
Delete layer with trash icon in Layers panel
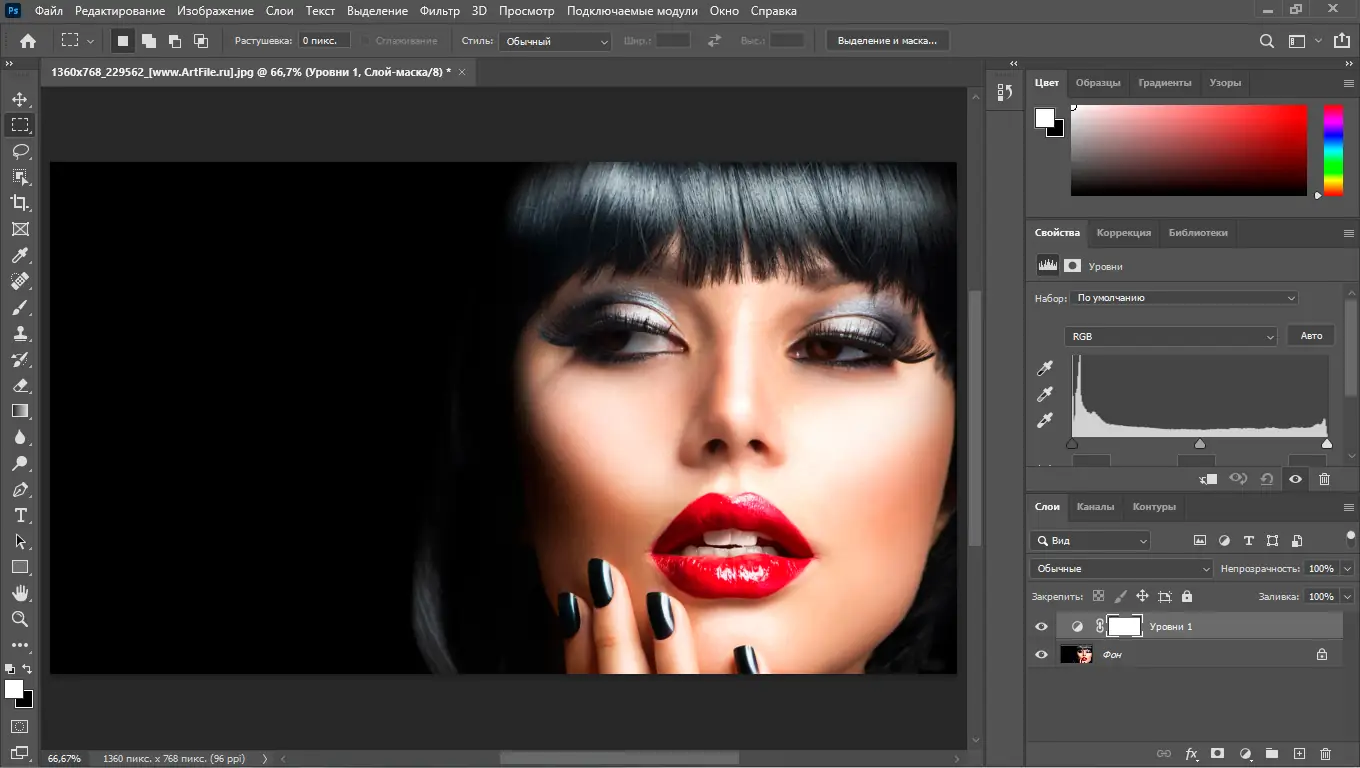pos(1325,753)
